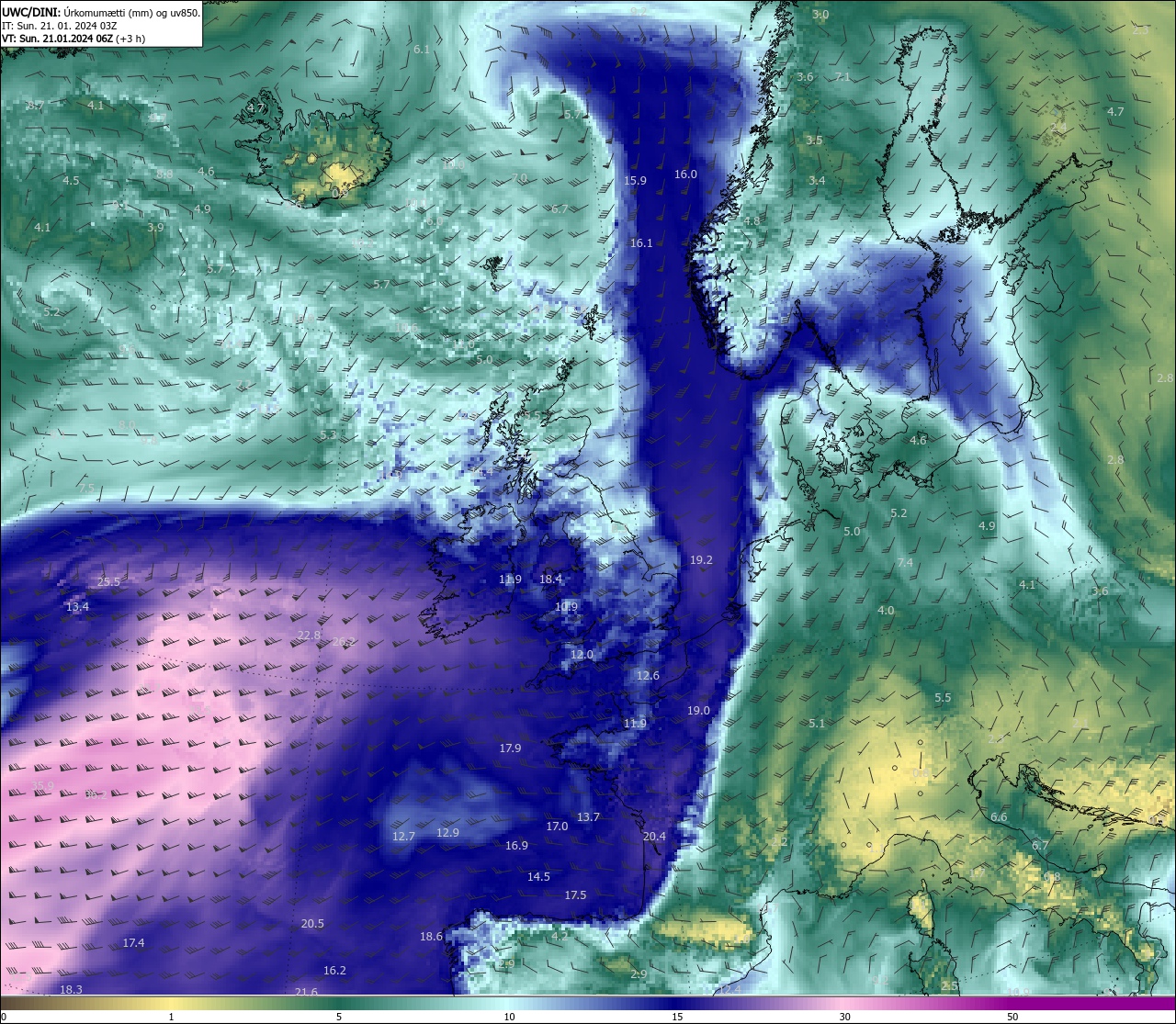Click the 15.9 value in the Norwegian Sea
The image size is (1176, 1024).
pyautogui.click(x=635, y=180)
